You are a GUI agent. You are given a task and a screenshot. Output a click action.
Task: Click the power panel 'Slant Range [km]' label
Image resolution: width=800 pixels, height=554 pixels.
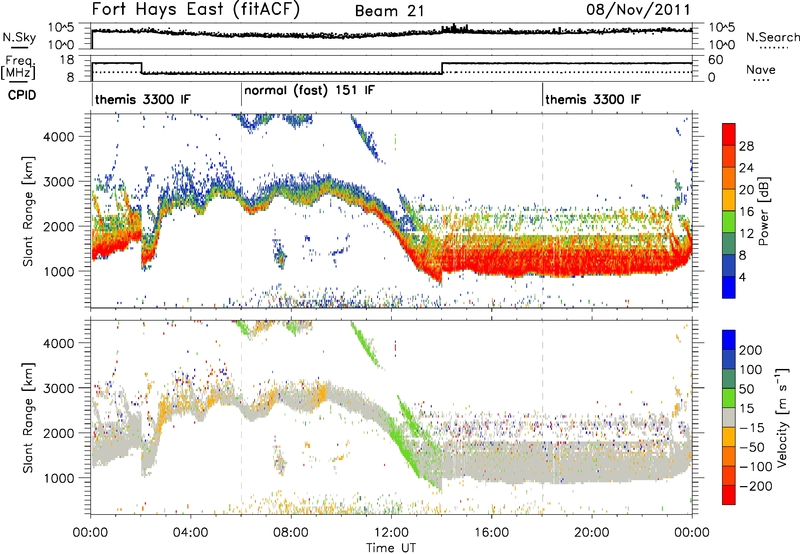click(28, 211)
